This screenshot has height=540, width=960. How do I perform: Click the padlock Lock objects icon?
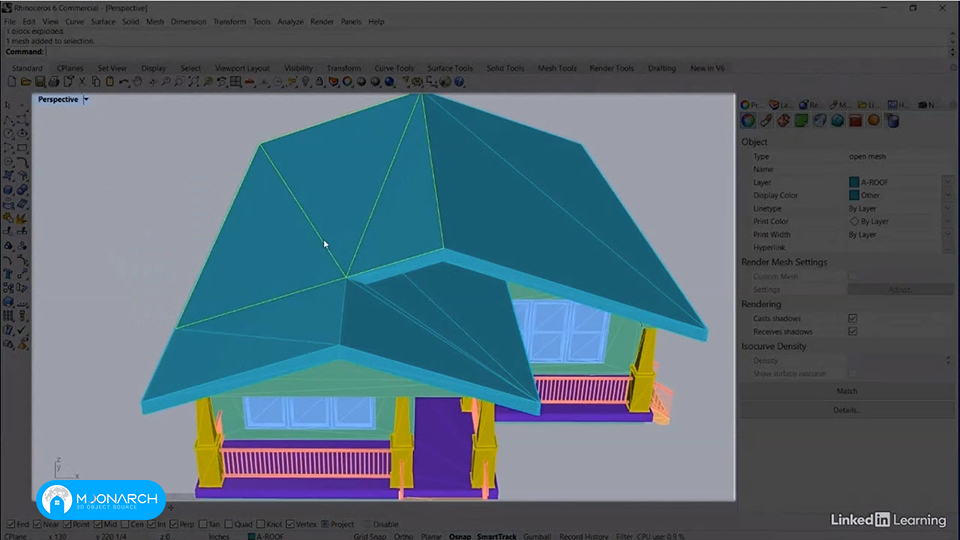[320, 81]
